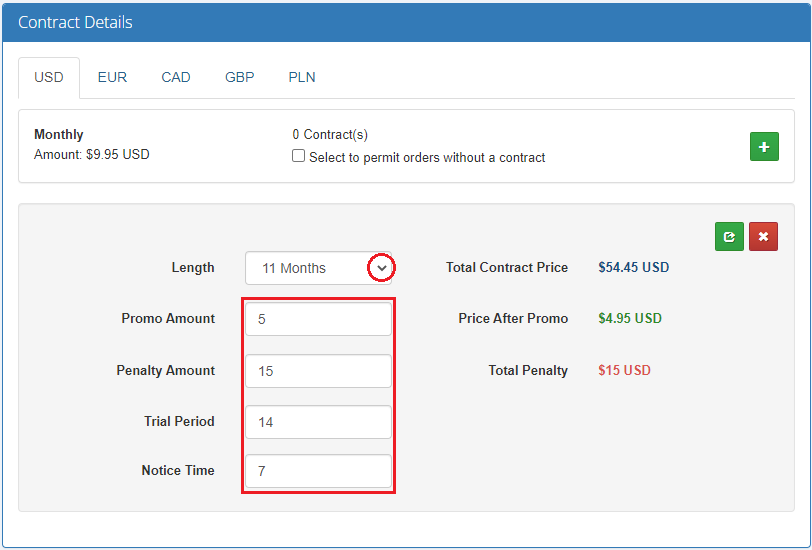
Task: Open the Length dropdown showing 11 Months
Action: pos(318,268)
